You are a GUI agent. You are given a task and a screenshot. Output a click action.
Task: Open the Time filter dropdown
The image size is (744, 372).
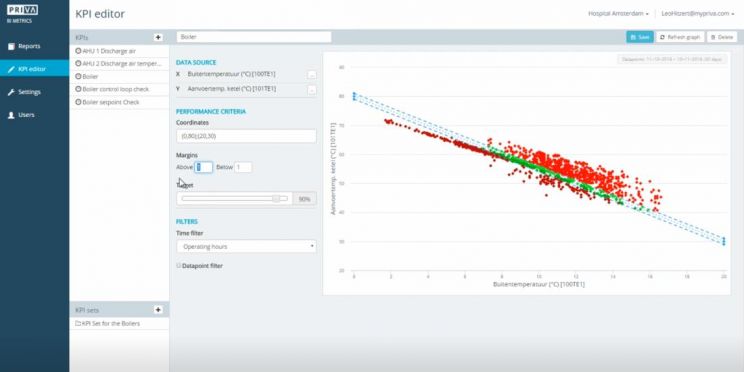click(x=246, y=247)
